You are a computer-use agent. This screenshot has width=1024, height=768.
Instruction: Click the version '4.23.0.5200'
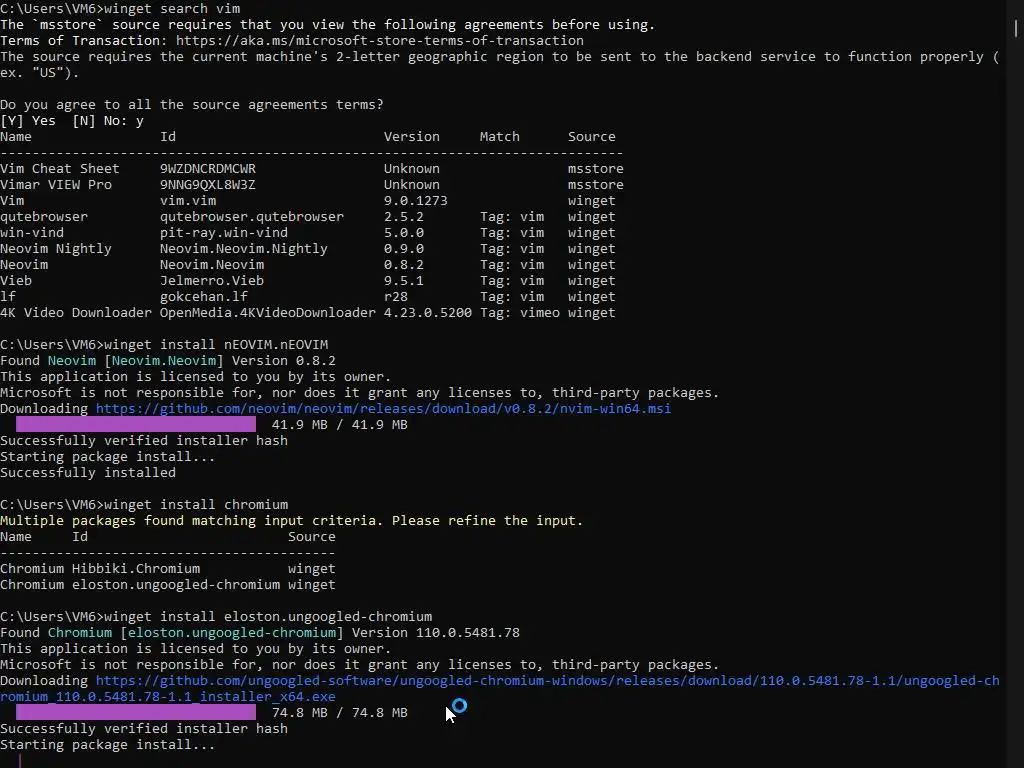pyautogui.click(x=428, y=313)
